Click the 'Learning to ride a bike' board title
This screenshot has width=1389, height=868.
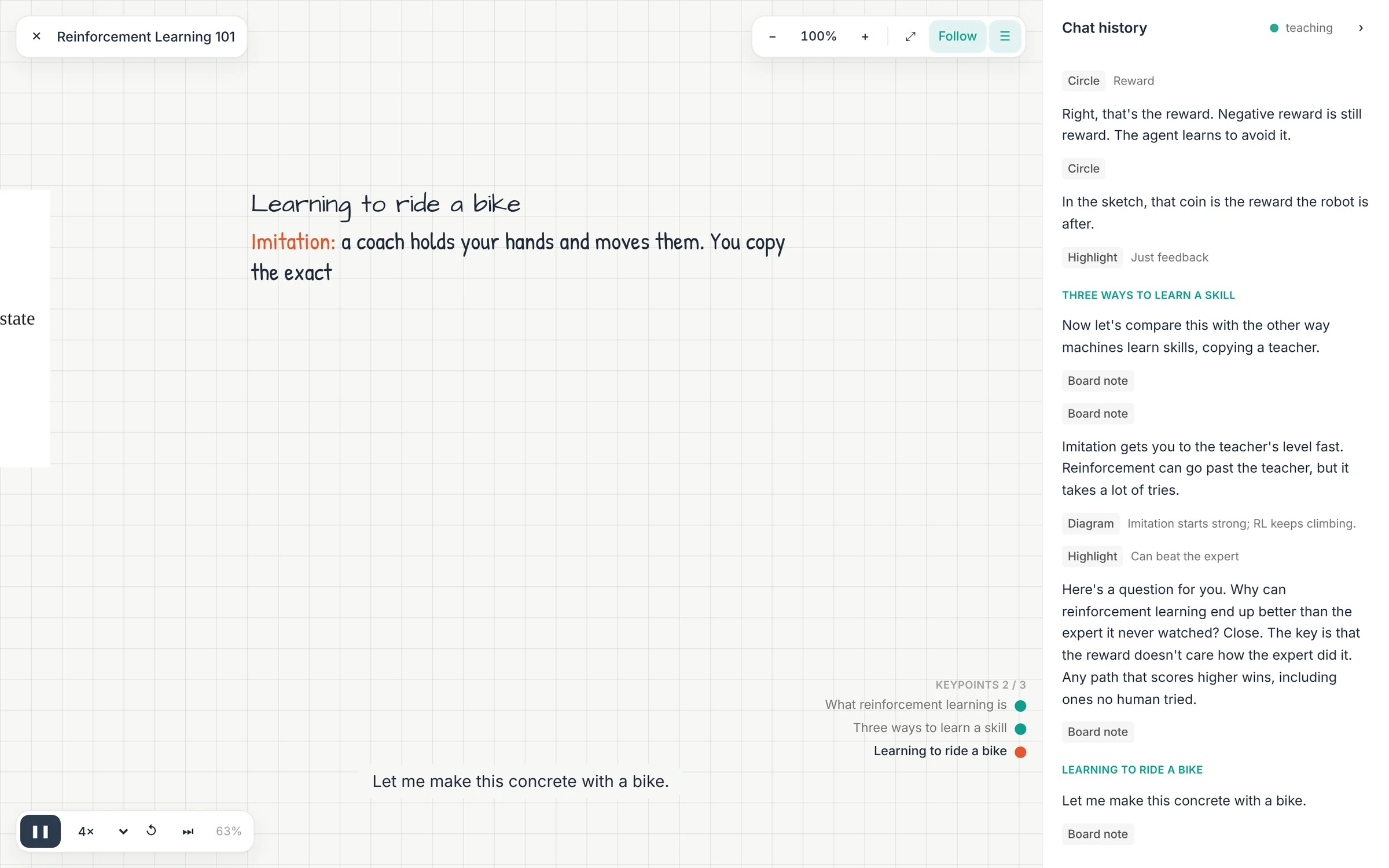pyautogui.click(x=385, y=205)
